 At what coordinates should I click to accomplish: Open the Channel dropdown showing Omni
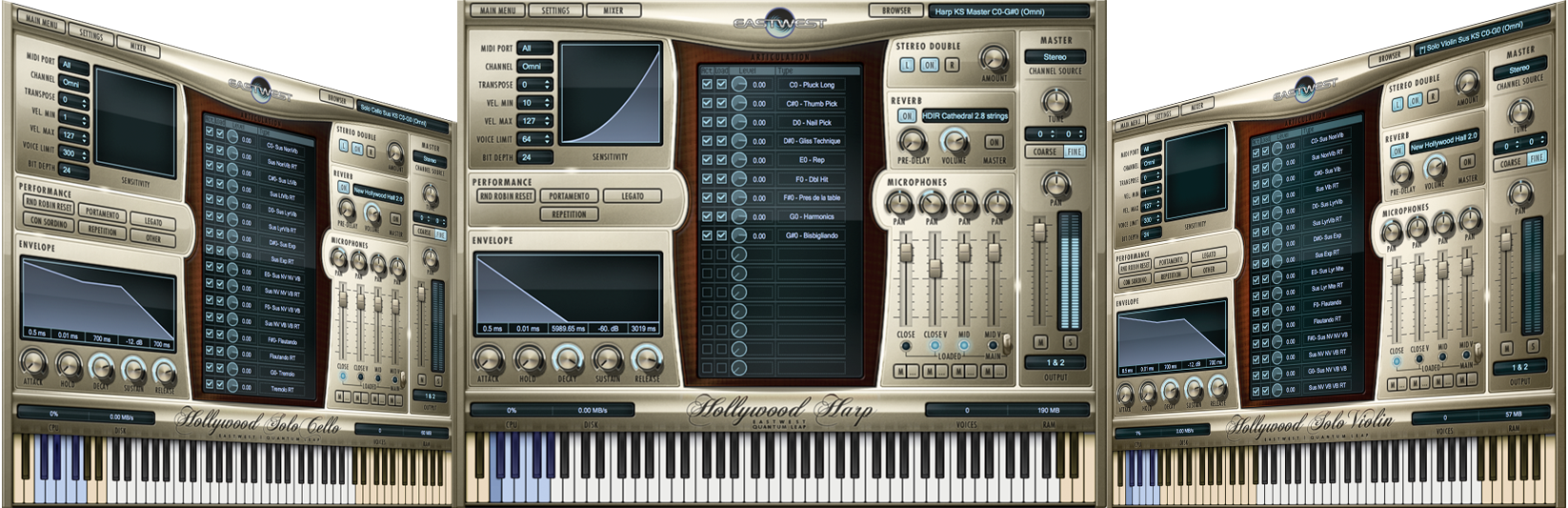coord(536,67)
